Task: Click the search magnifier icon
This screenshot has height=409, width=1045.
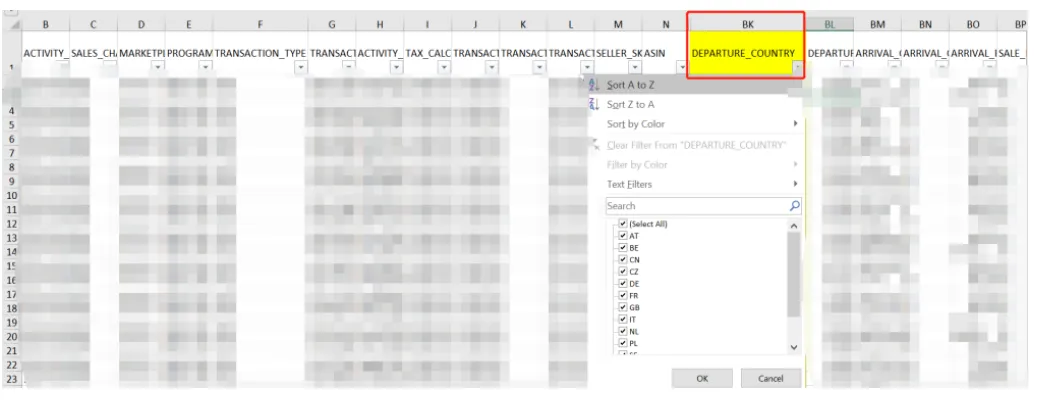Action: [x=794, y=206]
